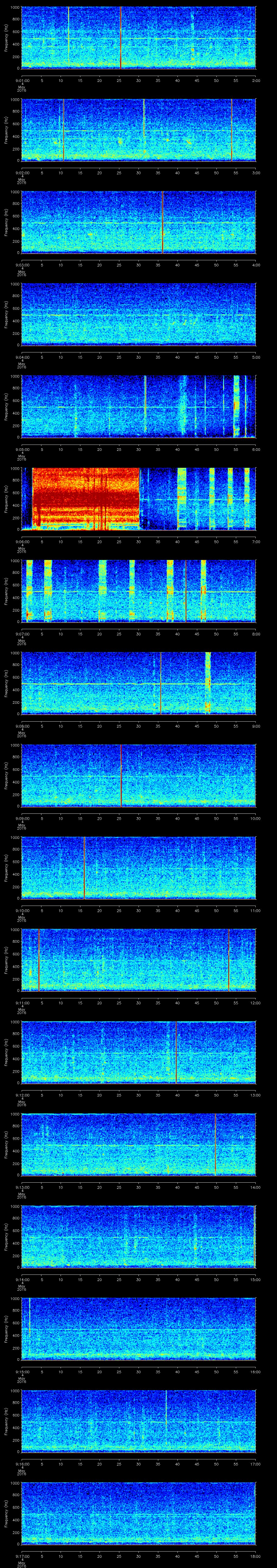This screenshot has height=1568, width=277.
Task: Click the red line near 4 seconds in the 9:11:00 panel
Action: tap(39, 960)
